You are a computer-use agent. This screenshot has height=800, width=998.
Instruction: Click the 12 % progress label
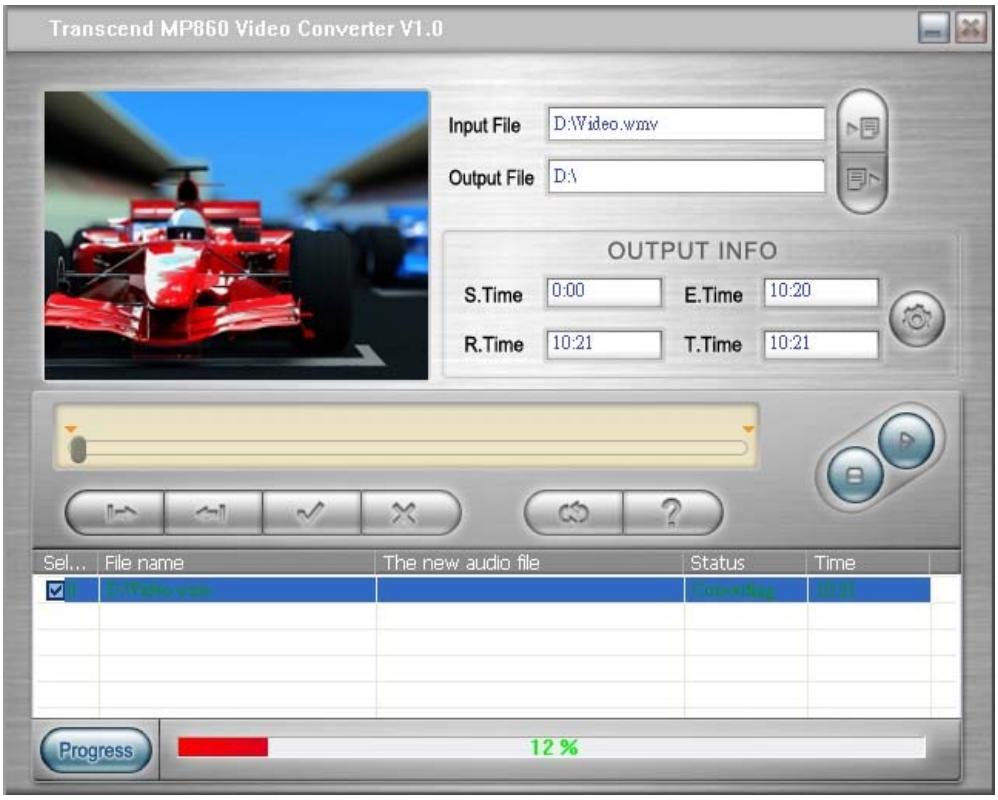554,747
